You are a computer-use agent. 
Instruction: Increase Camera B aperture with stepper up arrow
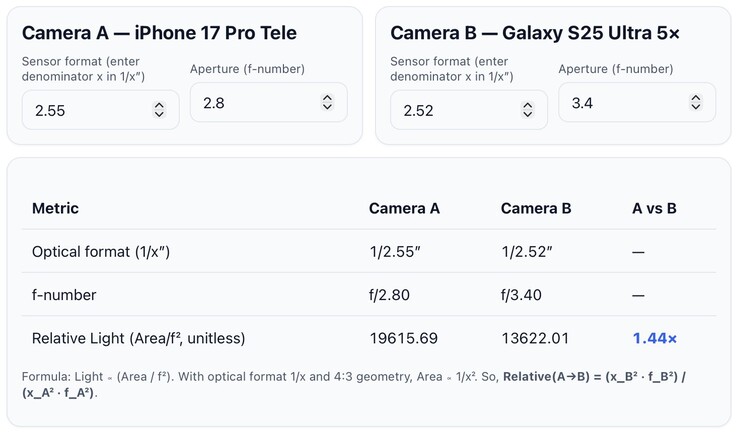pos(695,97)
